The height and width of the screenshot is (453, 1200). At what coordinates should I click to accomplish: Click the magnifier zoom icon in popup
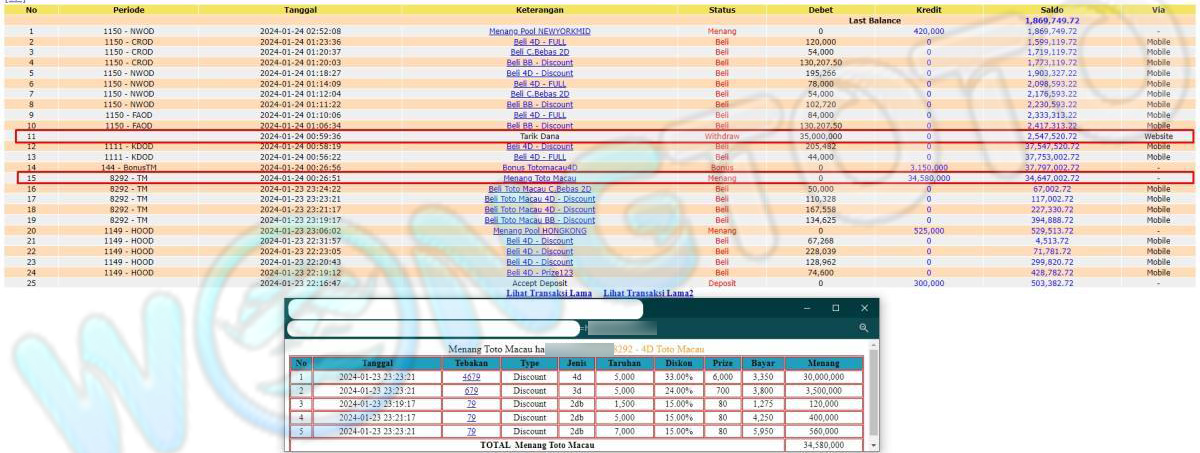coord(863,327)
